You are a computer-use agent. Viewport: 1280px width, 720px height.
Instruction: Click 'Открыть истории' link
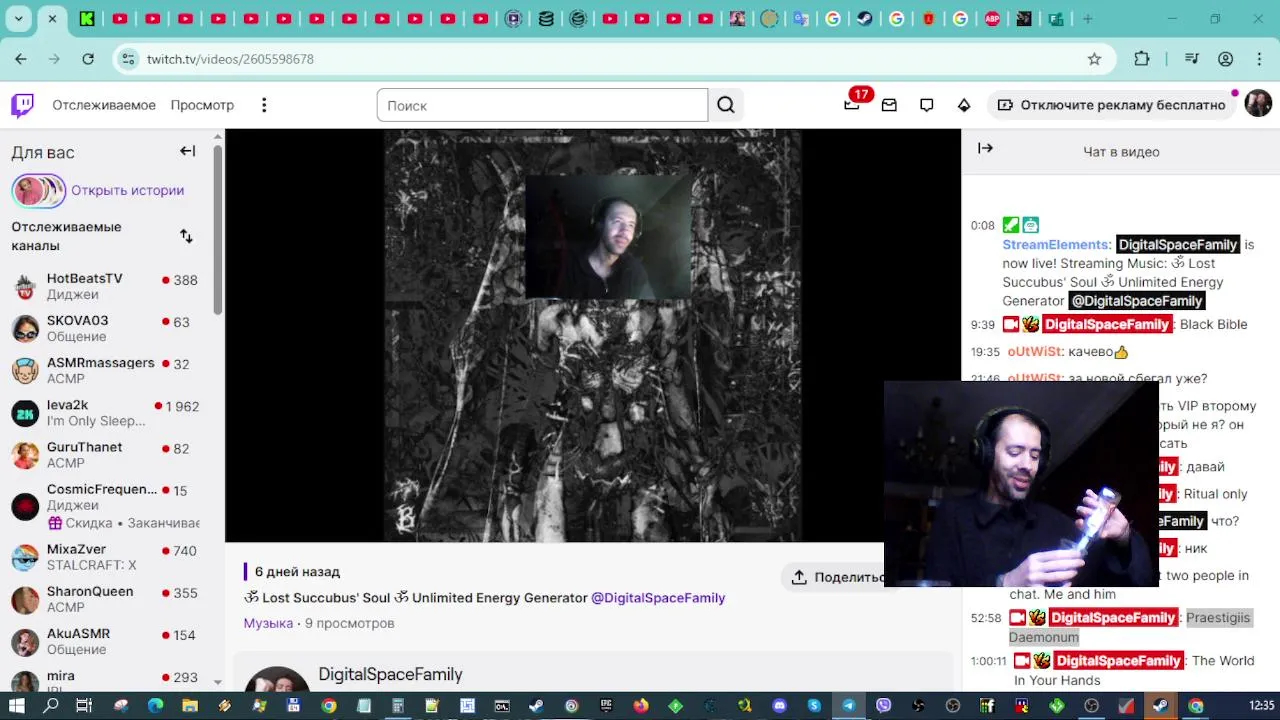(x=127, y=190)
